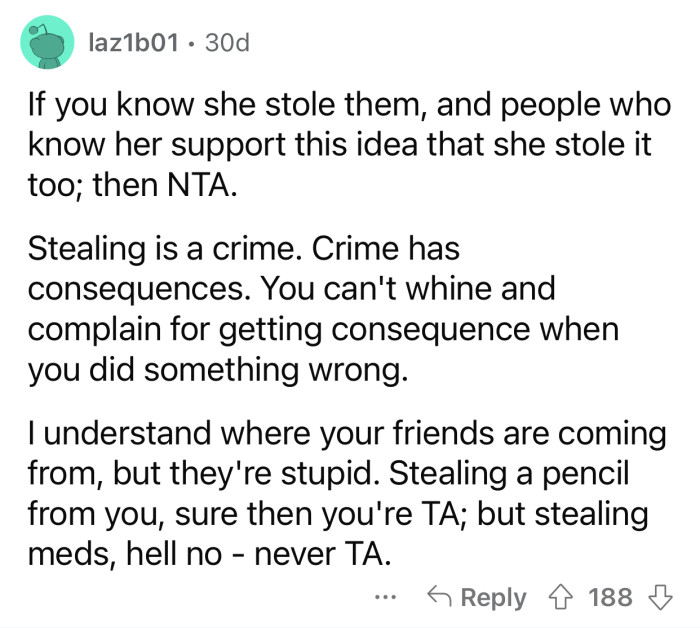Click the word "NTA" in first paragraph
This screenshot has height=628, width=700.
point(200,185)
